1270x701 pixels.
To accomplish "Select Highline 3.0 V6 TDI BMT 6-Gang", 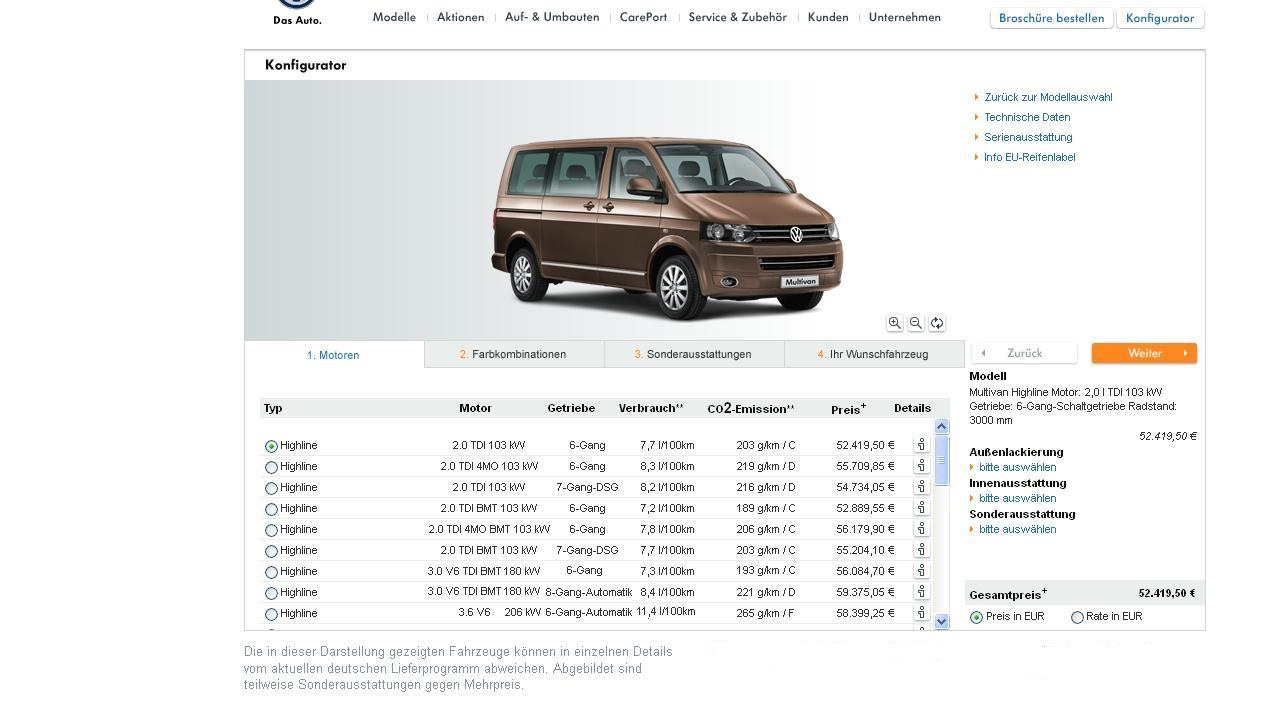I will (271, 572).
